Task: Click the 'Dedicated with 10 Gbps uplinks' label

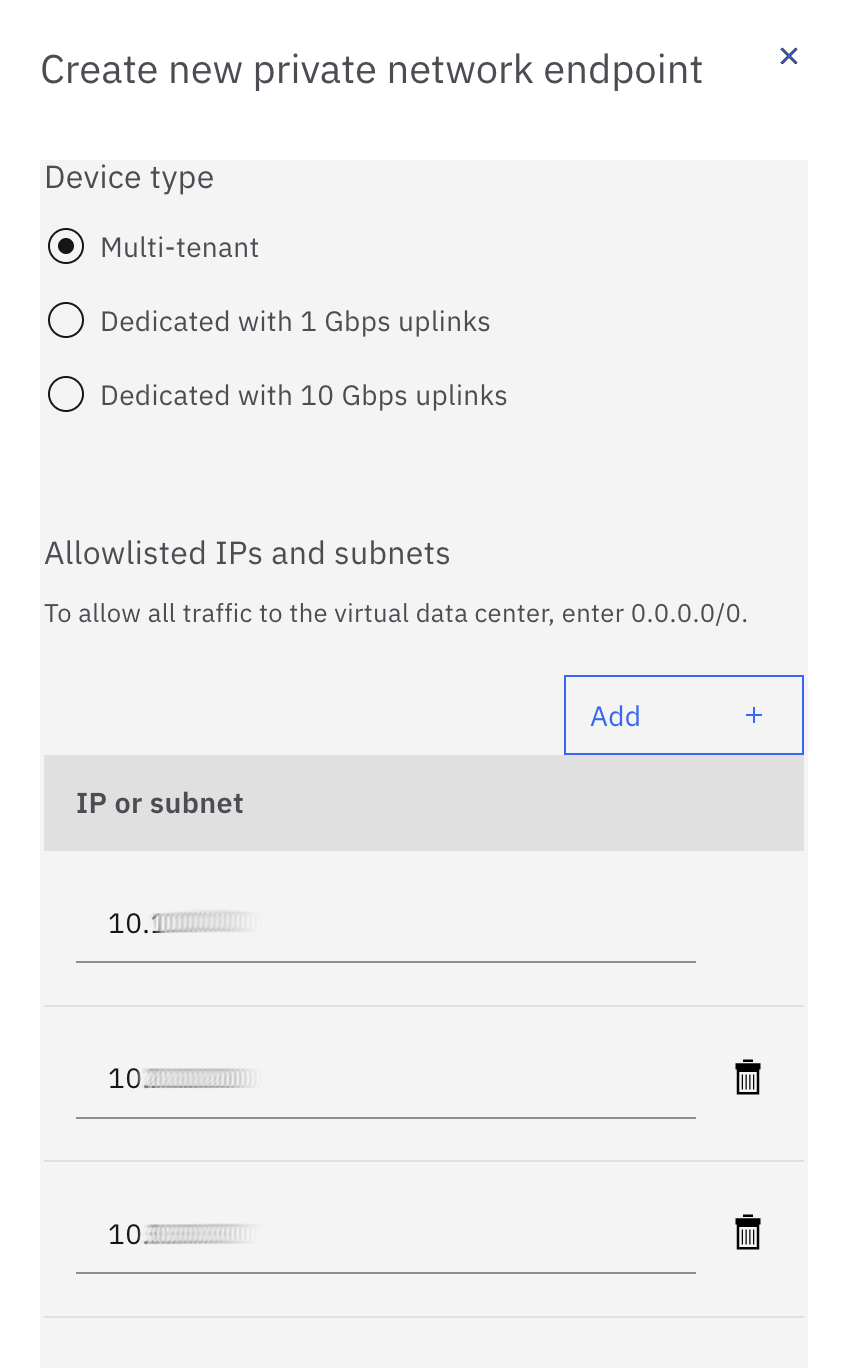Action: point(304,395)
